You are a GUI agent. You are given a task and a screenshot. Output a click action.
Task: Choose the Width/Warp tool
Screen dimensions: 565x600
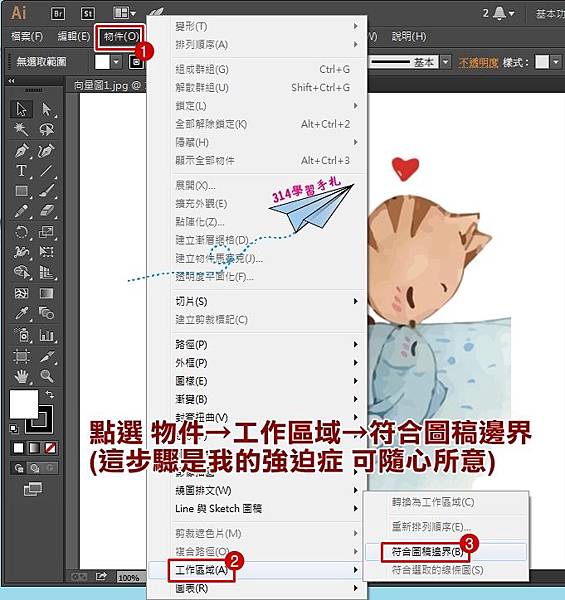tap(21, 252)
